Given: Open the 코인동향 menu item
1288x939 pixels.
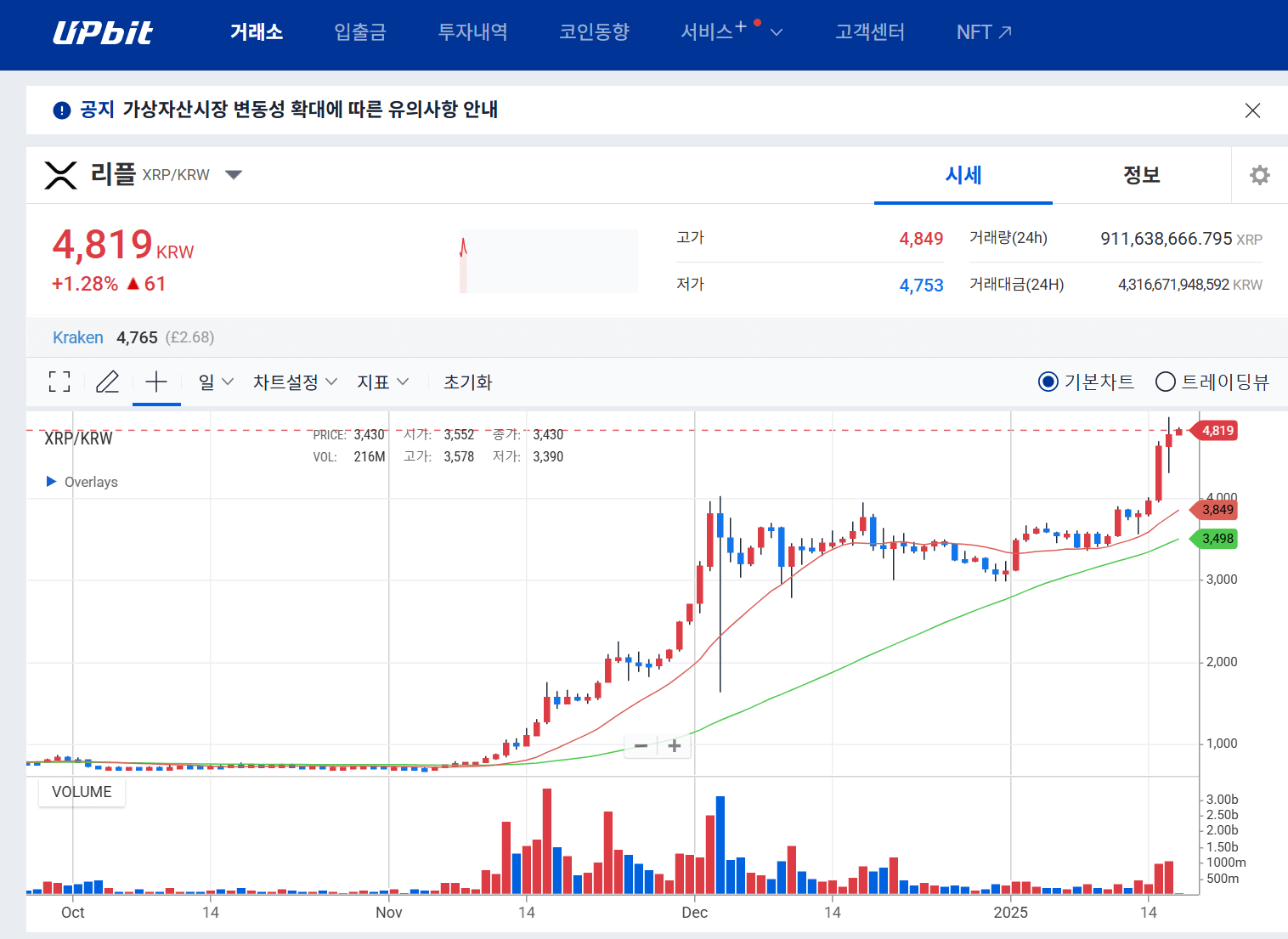Looking at the screenshot, I should [594, 32].
